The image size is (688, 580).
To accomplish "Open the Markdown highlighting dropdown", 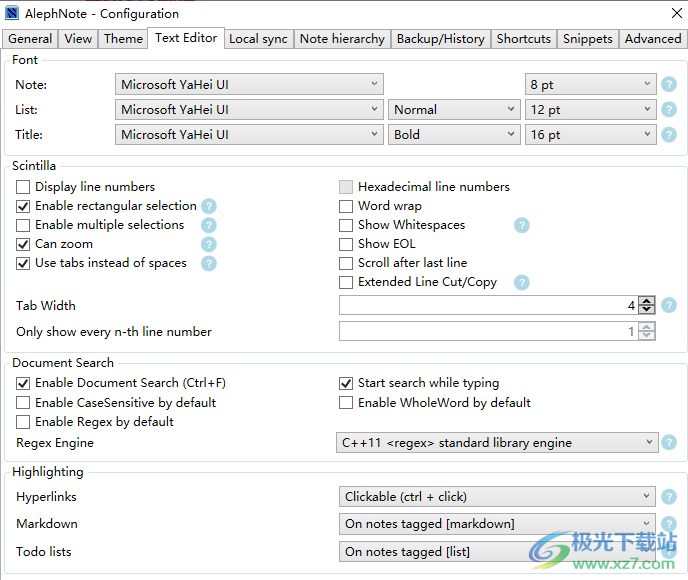I will [497, 524].
